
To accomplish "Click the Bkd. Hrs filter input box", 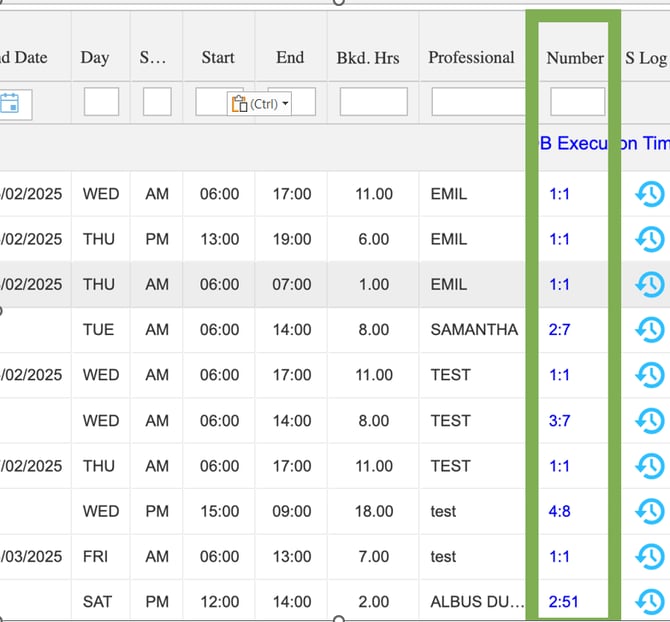I will coord(373,102).
